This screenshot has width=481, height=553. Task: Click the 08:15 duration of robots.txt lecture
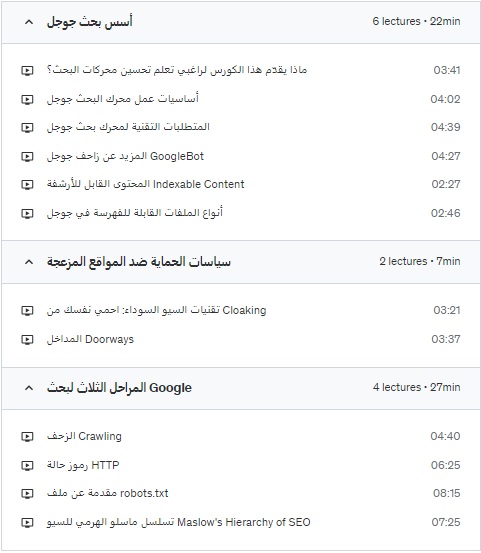tap(446, 493)
